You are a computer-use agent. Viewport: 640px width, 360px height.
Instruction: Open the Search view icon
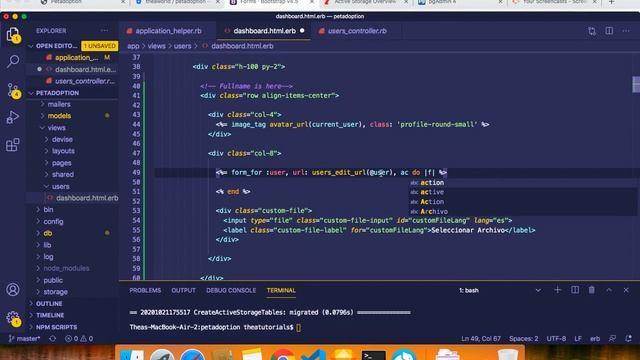[13, 62]
